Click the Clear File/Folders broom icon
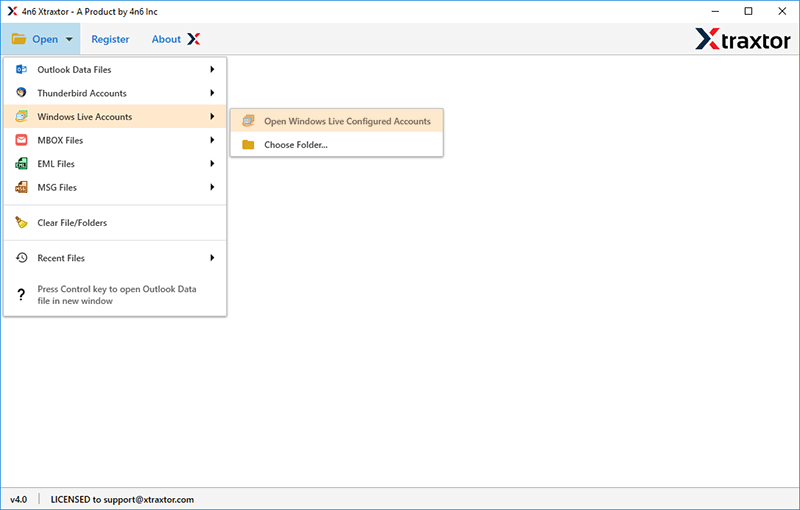The image size is (800, 510). click(x=21, y=222)
